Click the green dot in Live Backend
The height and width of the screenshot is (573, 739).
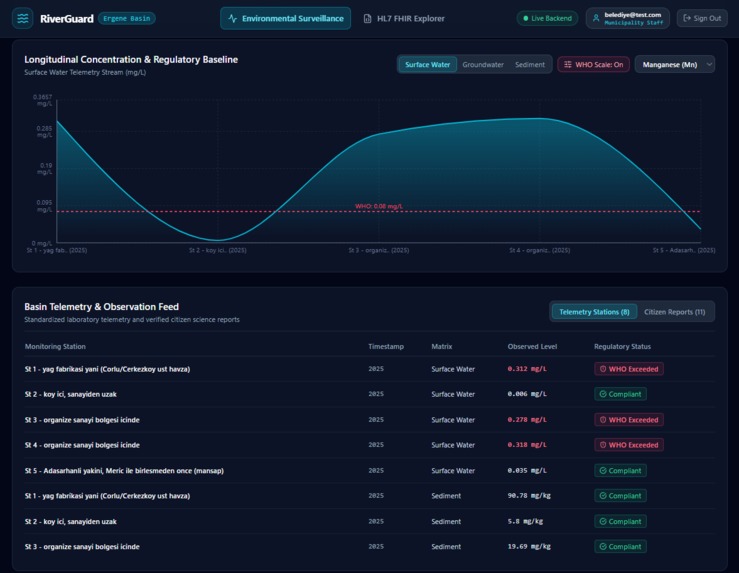click(526, 18)
